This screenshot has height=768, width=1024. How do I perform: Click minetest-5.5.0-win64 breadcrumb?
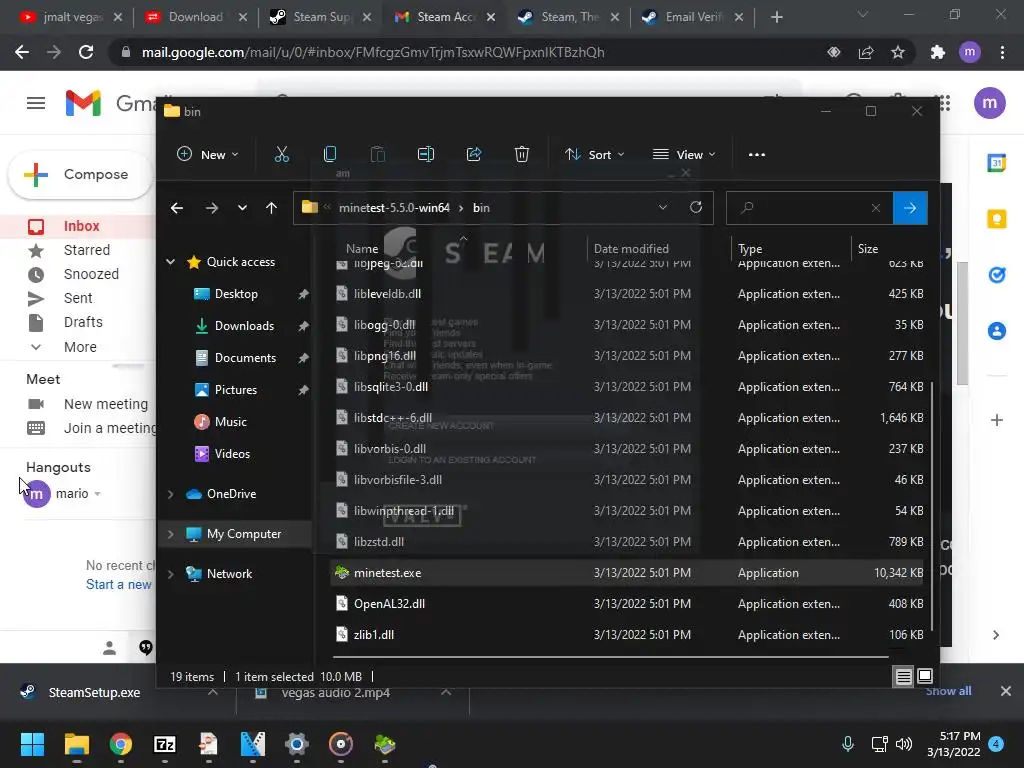pos(394,208)
